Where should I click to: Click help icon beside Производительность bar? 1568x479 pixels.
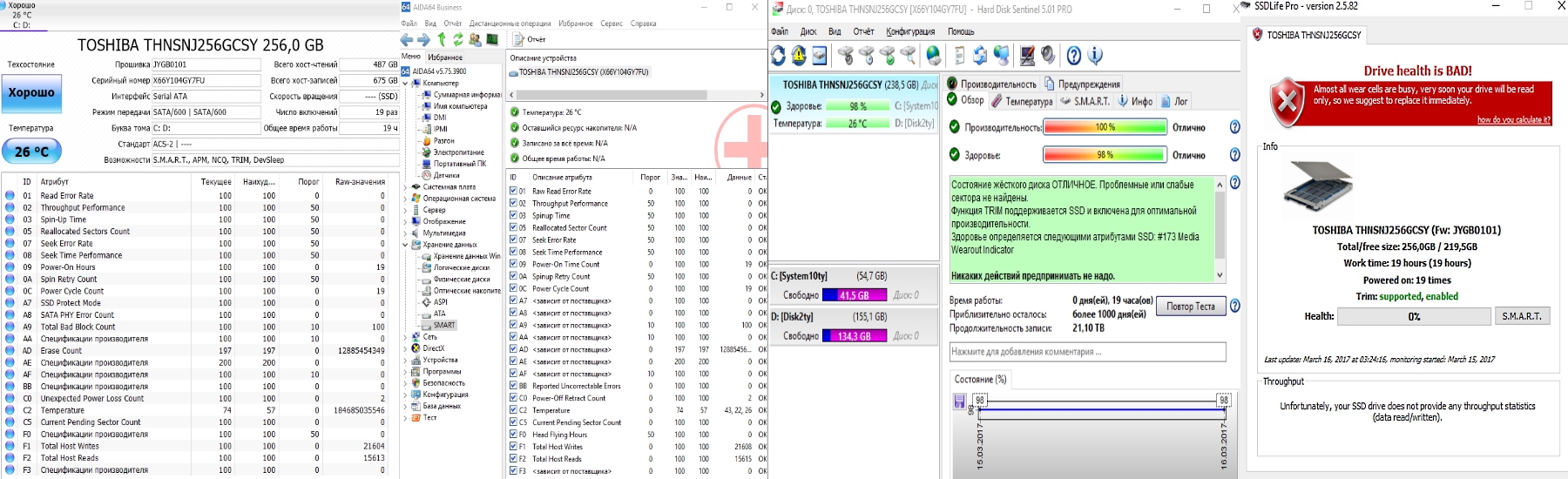1234,127
